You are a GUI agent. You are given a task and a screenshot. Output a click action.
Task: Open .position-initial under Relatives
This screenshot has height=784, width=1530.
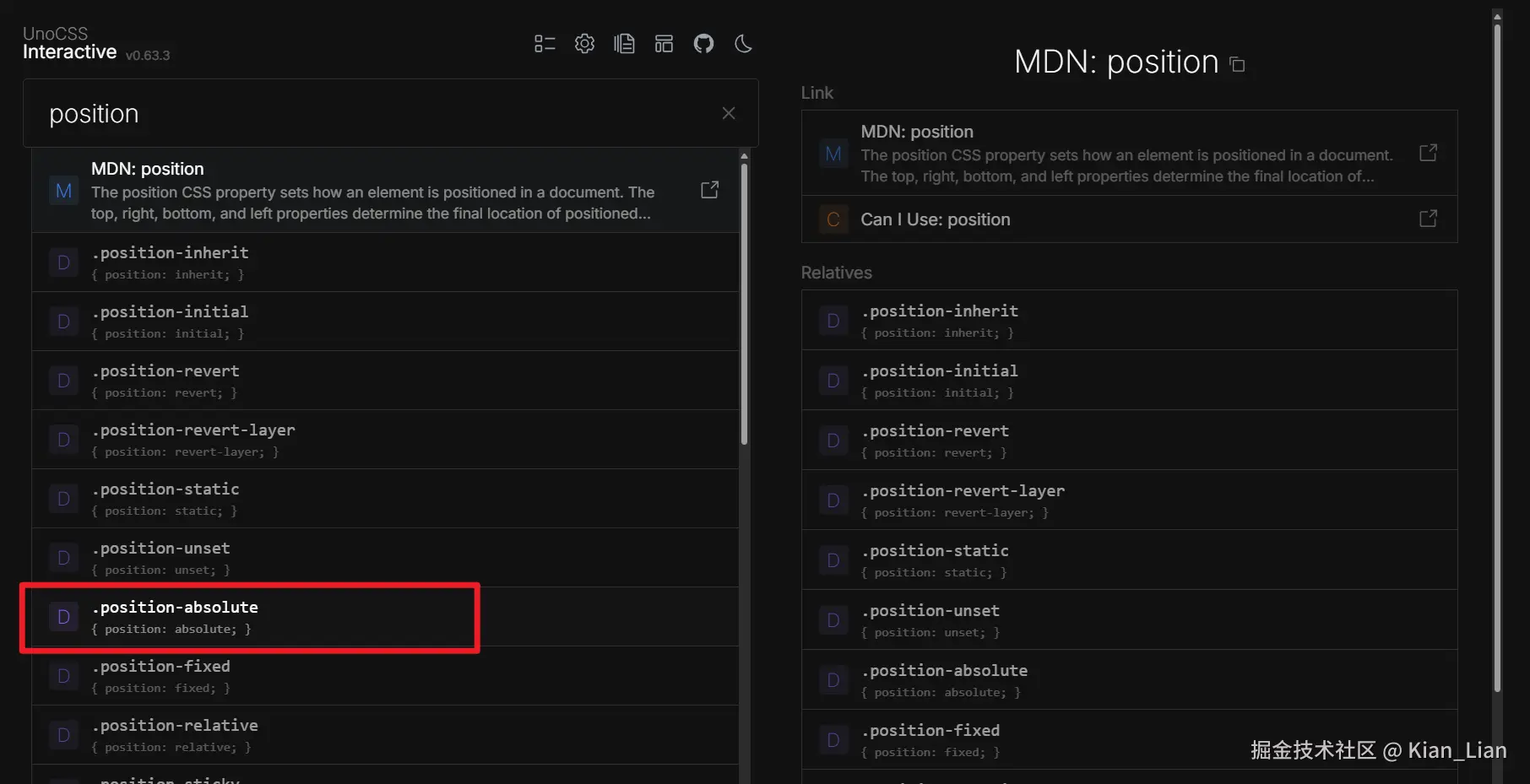1129,380
